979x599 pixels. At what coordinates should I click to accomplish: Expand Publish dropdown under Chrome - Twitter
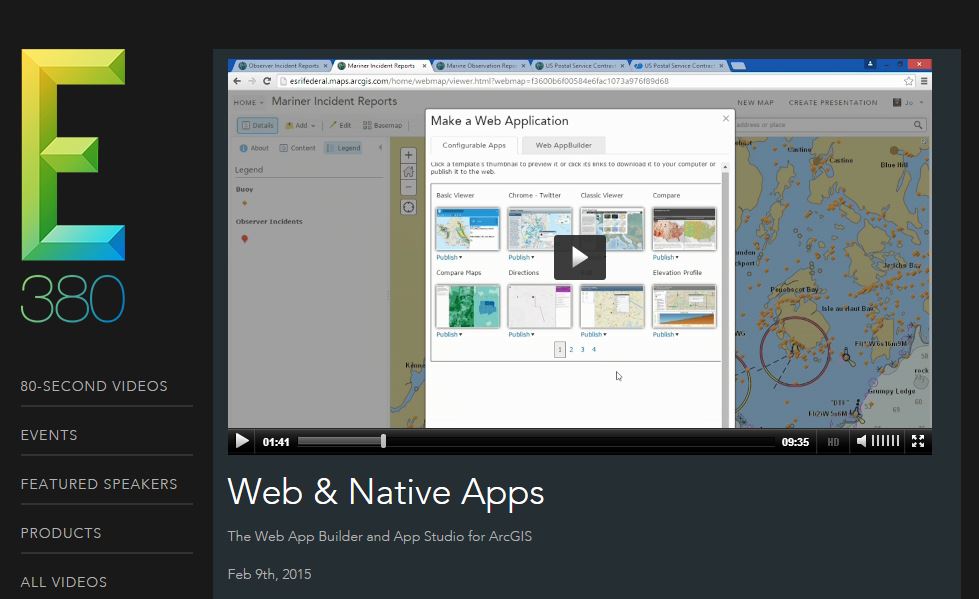(x=521, y=257)
